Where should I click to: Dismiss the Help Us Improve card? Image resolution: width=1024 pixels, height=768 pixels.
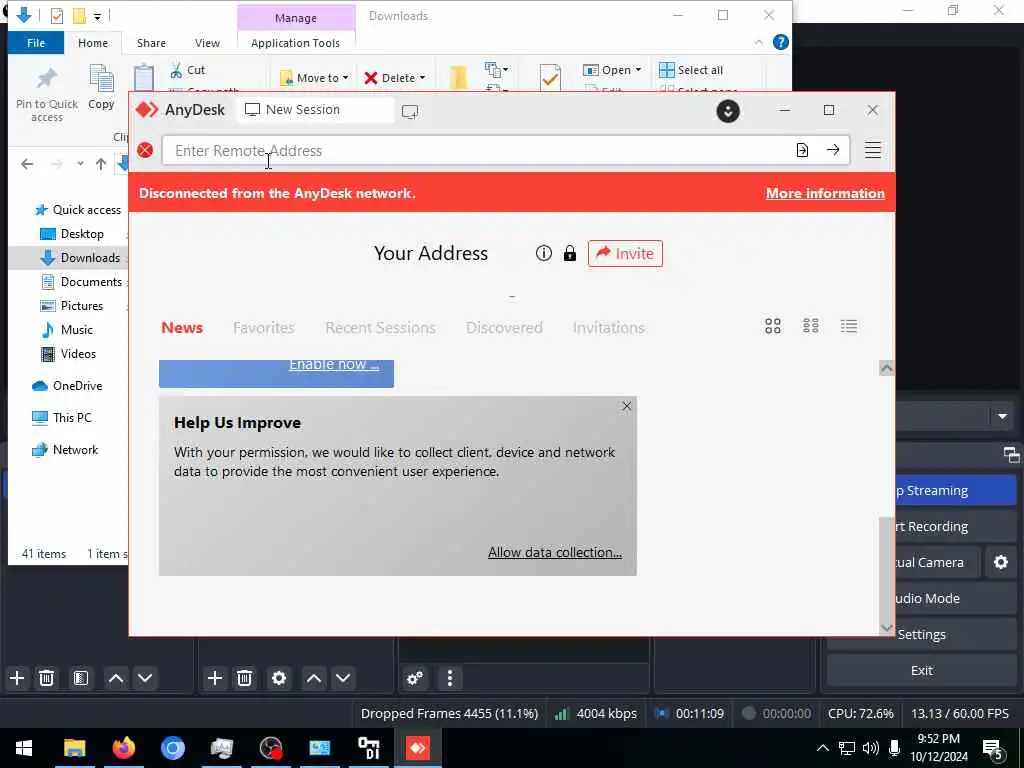click(626, 406)
